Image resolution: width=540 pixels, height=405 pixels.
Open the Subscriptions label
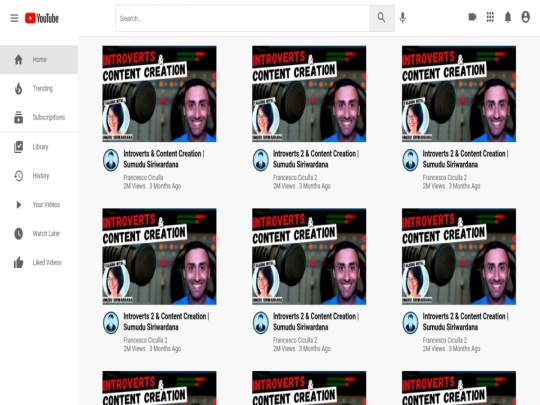coord(49,117)
